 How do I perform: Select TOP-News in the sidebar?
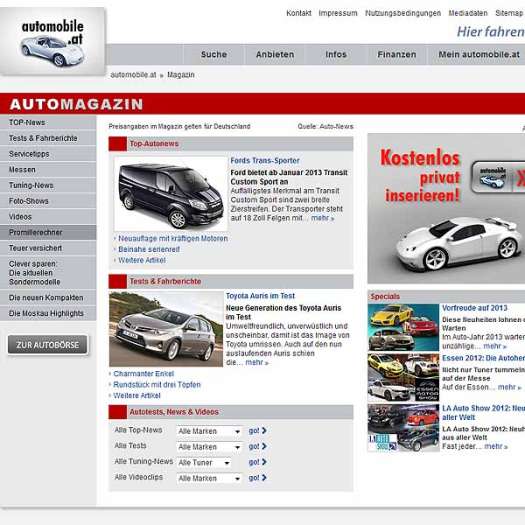pos(48,123)
